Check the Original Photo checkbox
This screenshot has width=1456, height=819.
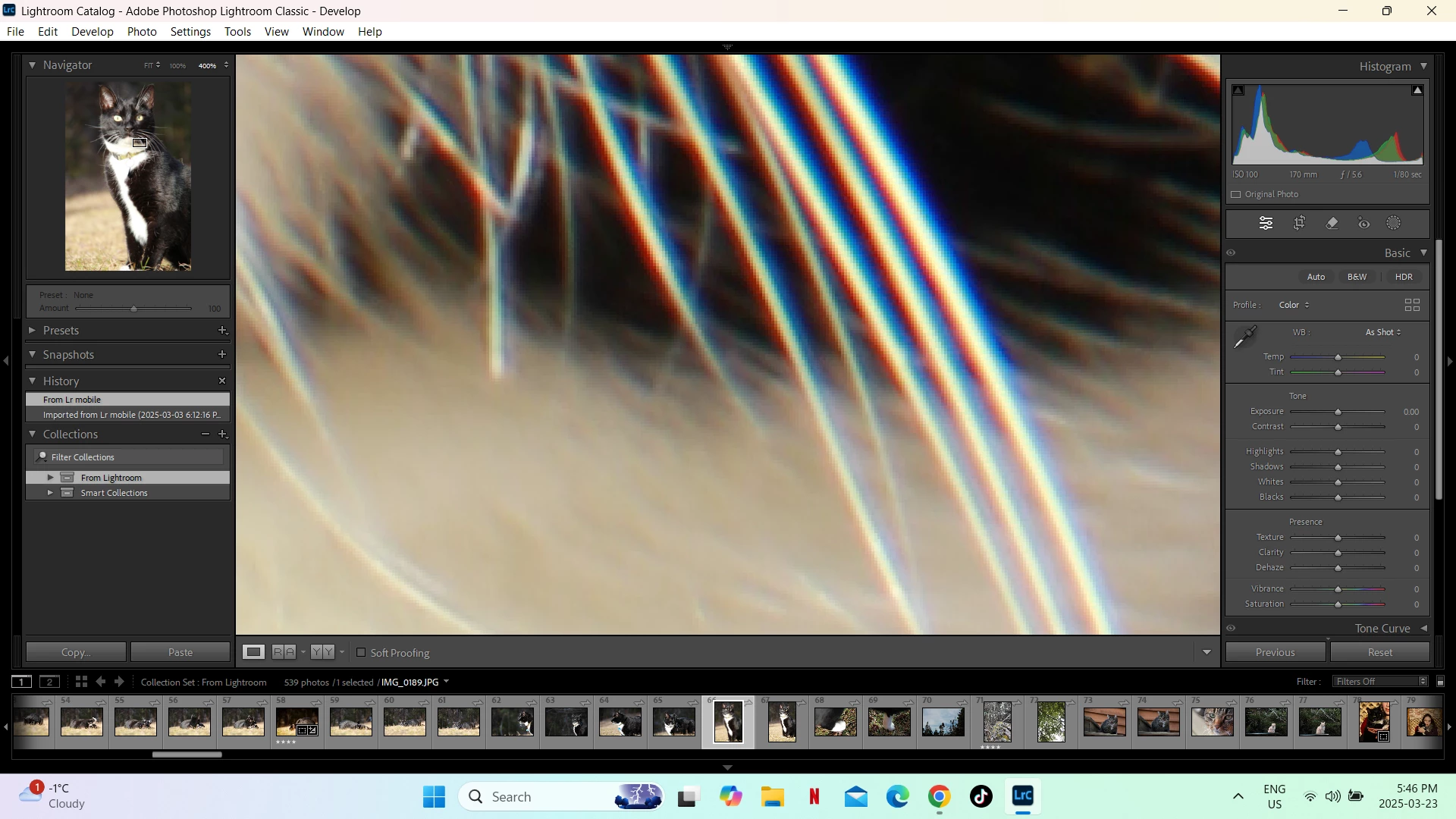(1236, 194)
